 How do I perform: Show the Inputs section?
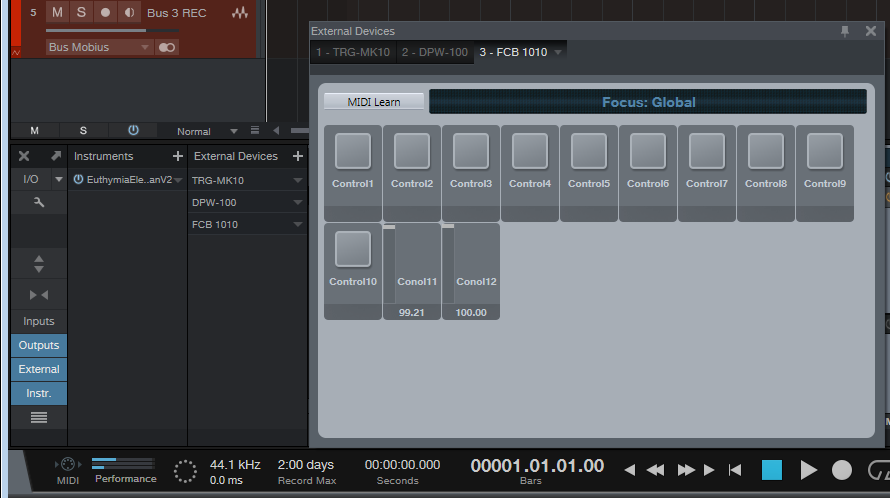39,321
